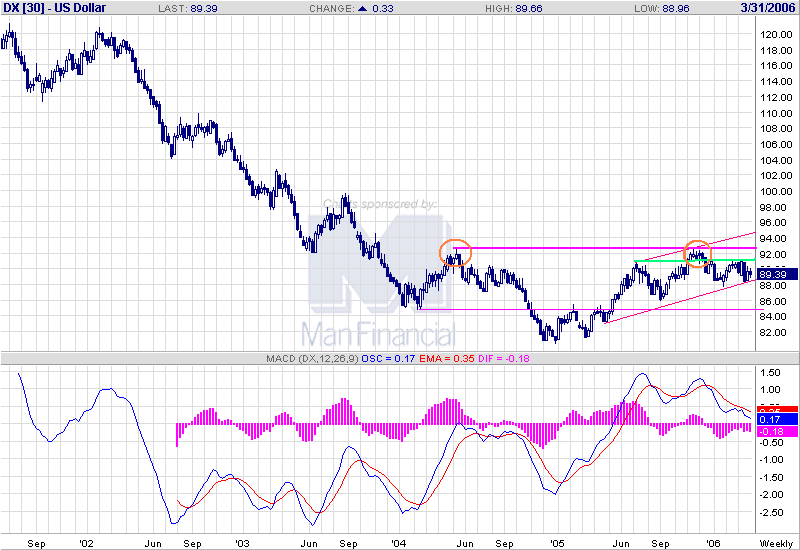
Task: Select the CHANGE 0.33 header reading
Action: pyautogui.click(x=351, y=9)
